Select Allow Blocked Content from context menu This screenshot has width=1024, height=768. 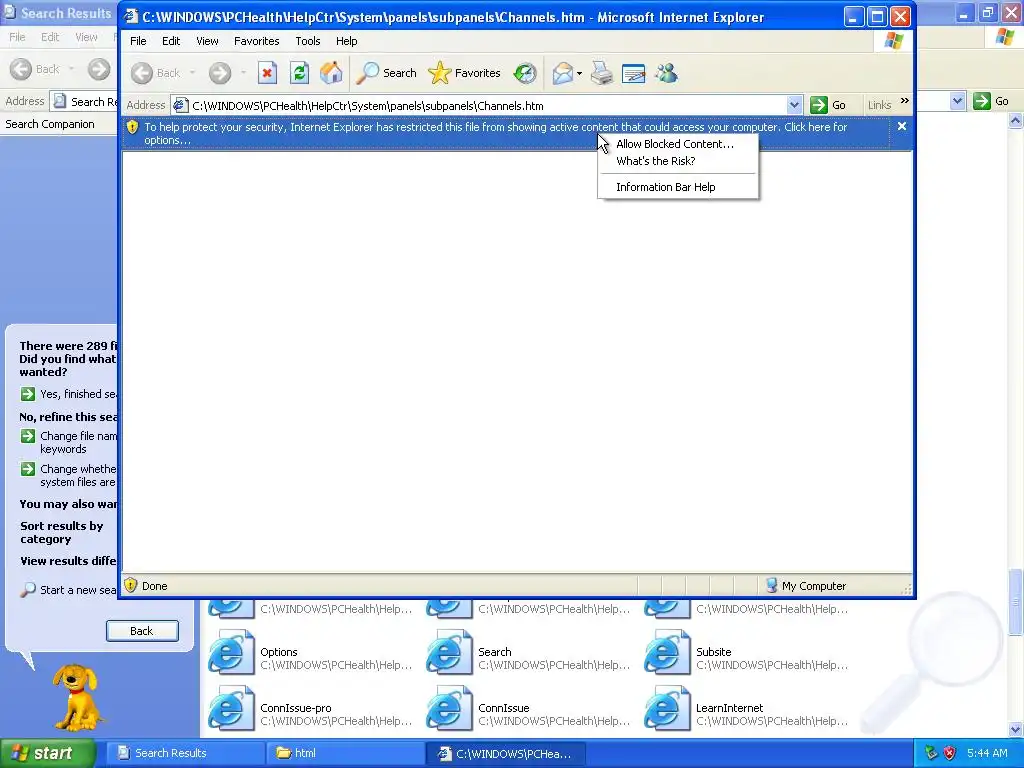pyautogui.click(x=675, y=144)
